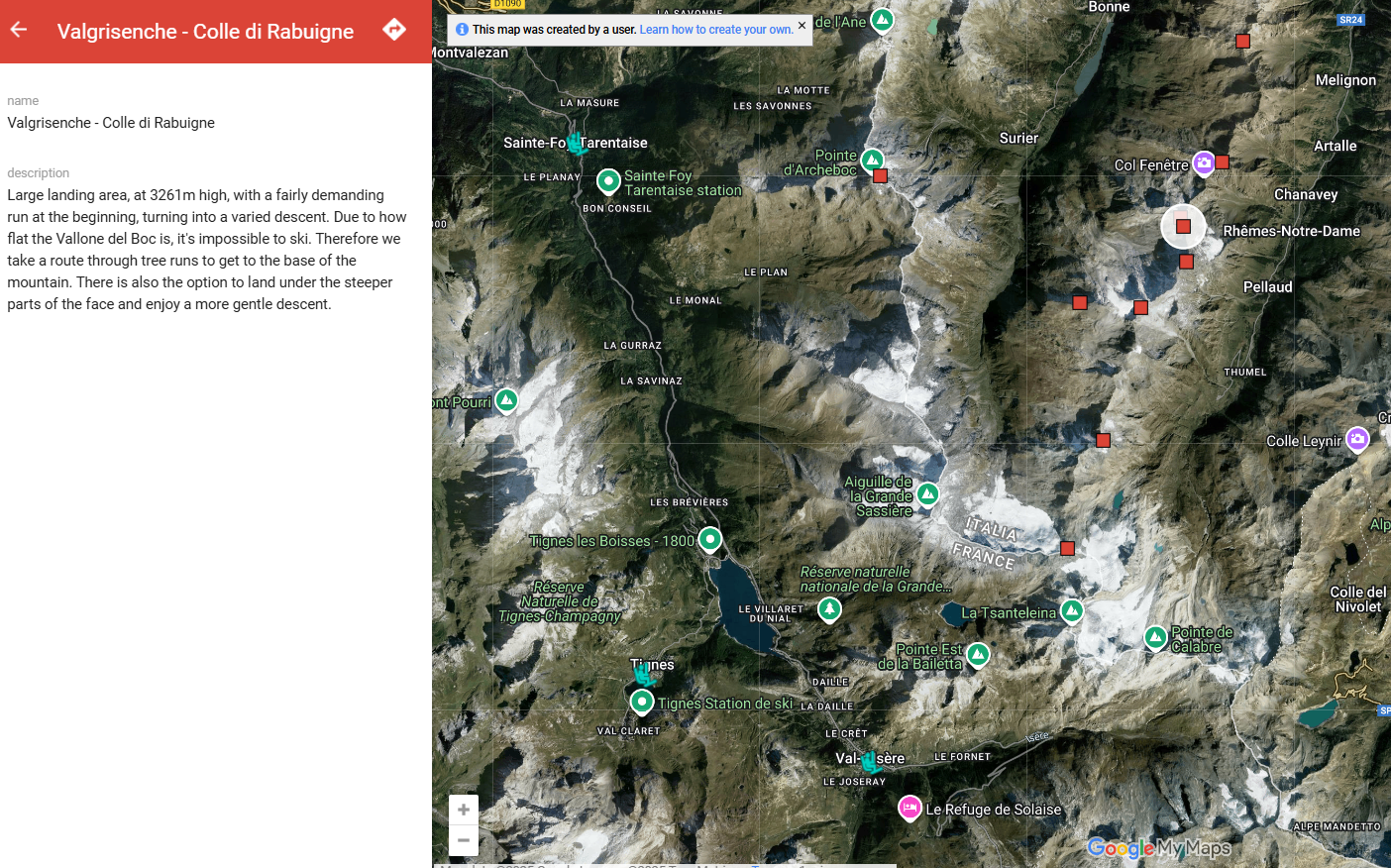Screen dimensions: 1391x868
Task: Click the Tignes Station de ski pin
Action: coord(642,702)
